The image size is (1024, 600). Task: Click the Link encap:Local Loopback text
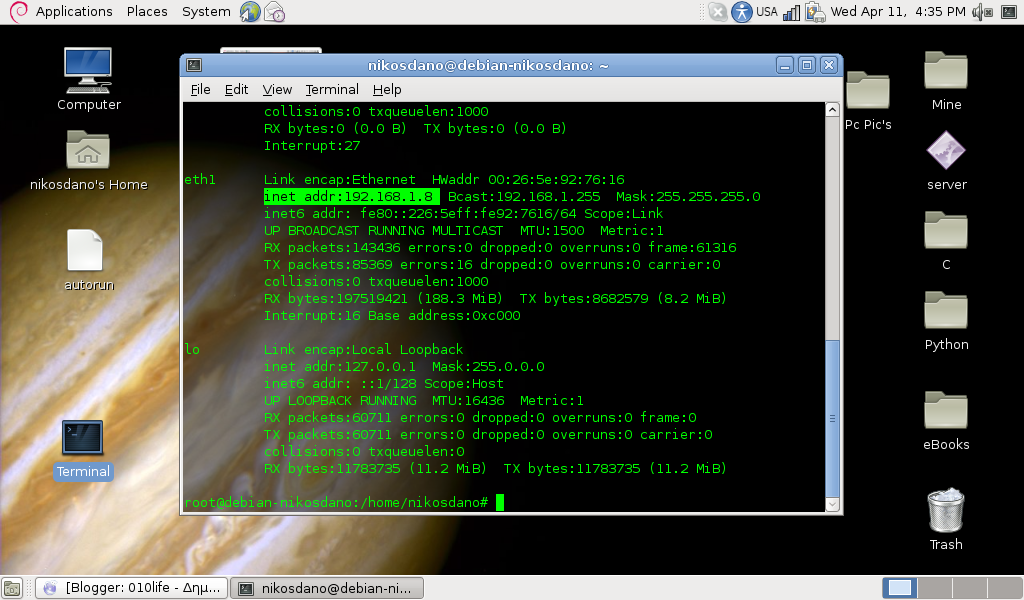363,349
